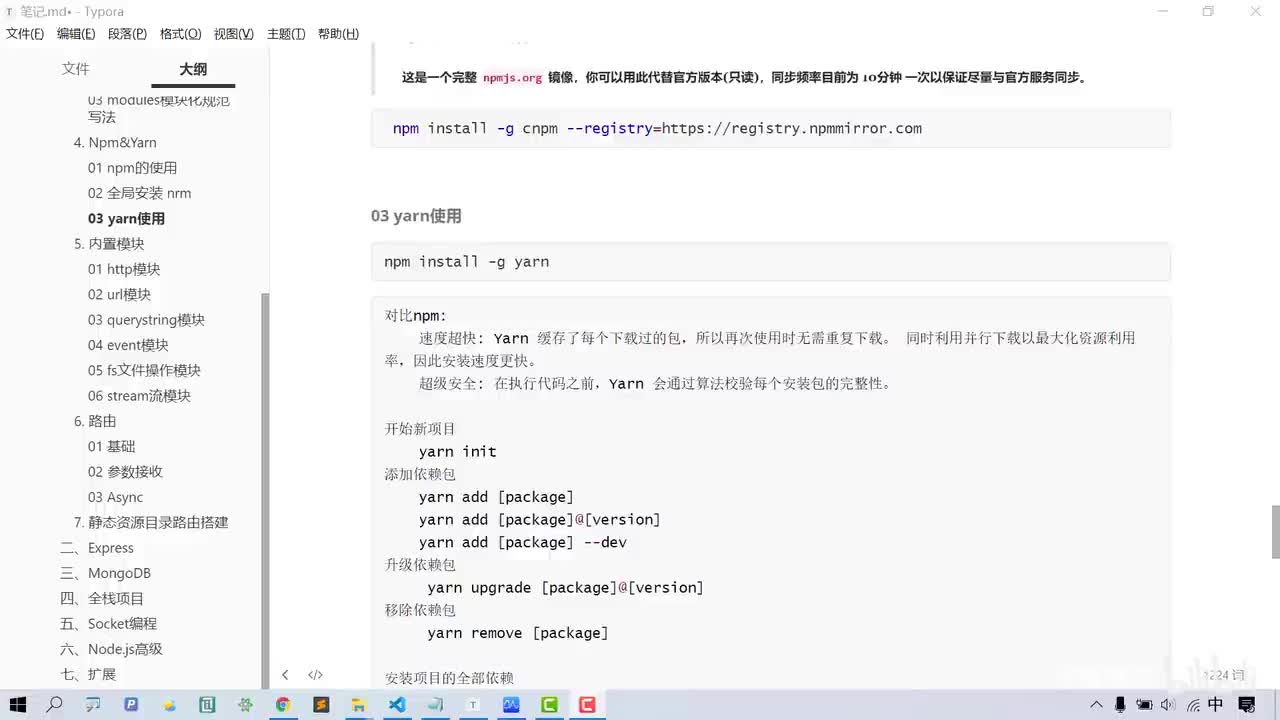Open File Explorer from the taskbar
This screenshot has width=1280, height=720.
(x=359, y=705)
